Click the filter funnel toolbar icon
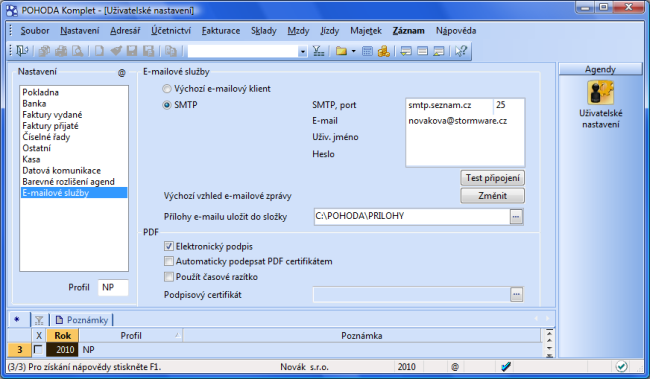Image resolution: width=650 pixels, height=379 pixels. (x=318, y=51)
